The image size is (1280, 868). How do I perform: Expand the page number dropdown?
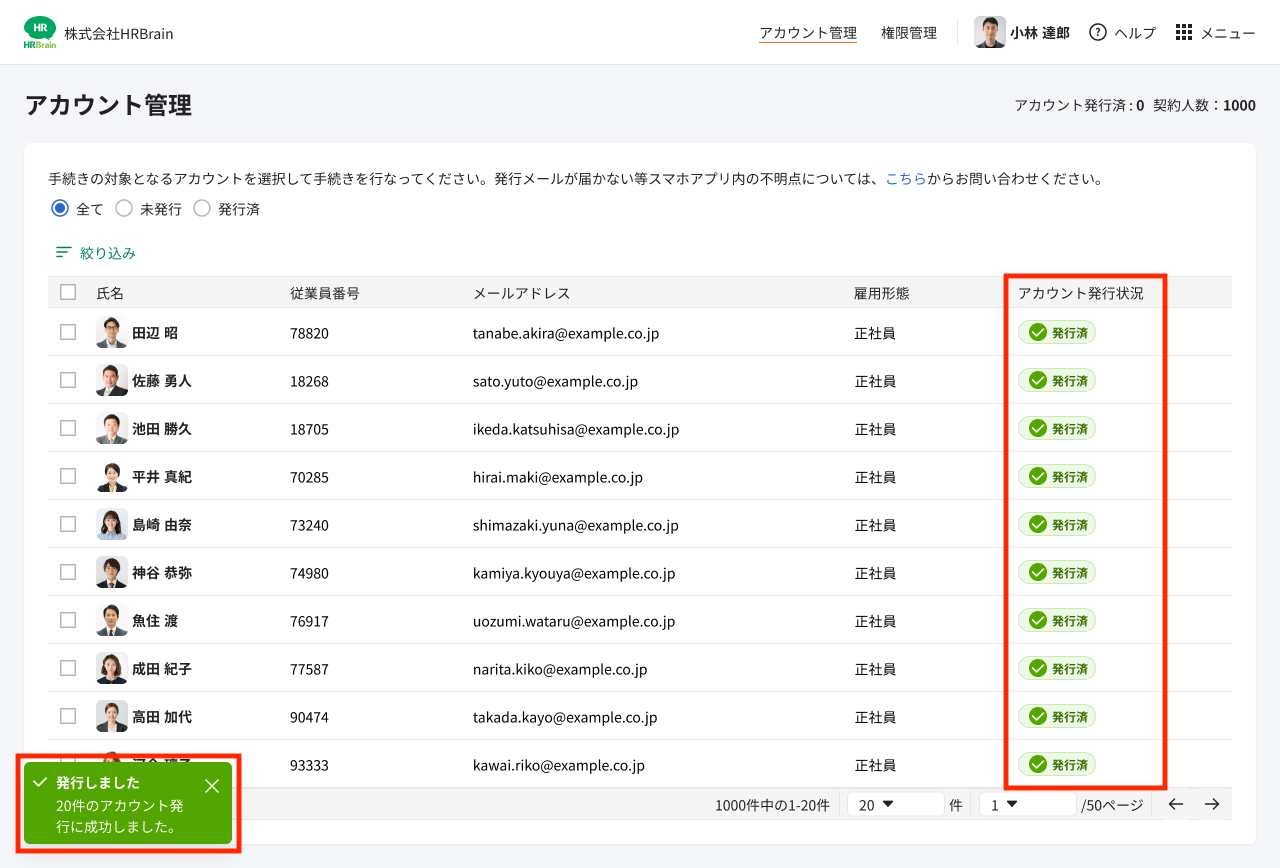1026,804
